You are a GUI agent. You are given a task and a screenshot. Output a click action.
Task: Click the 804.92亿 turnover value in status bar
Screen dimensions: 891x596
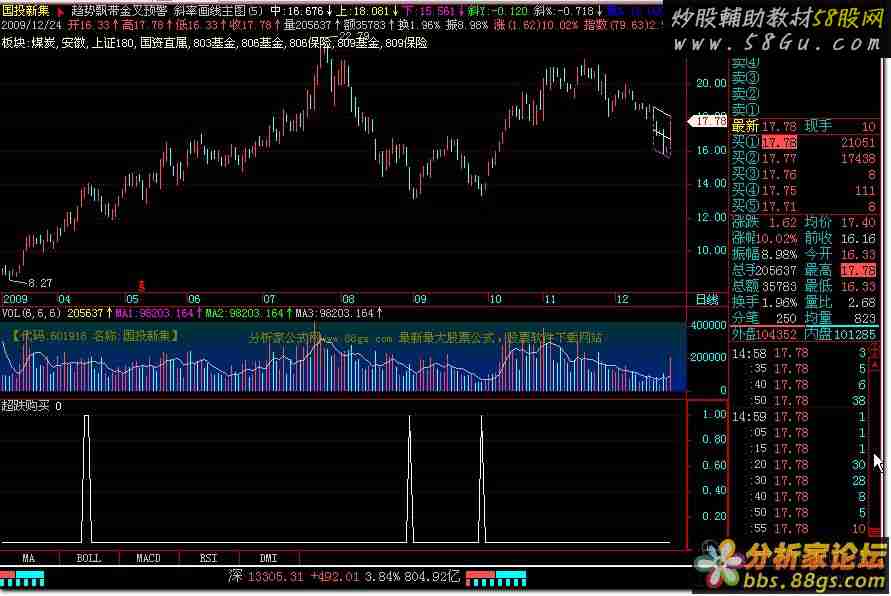pos(432,577)
